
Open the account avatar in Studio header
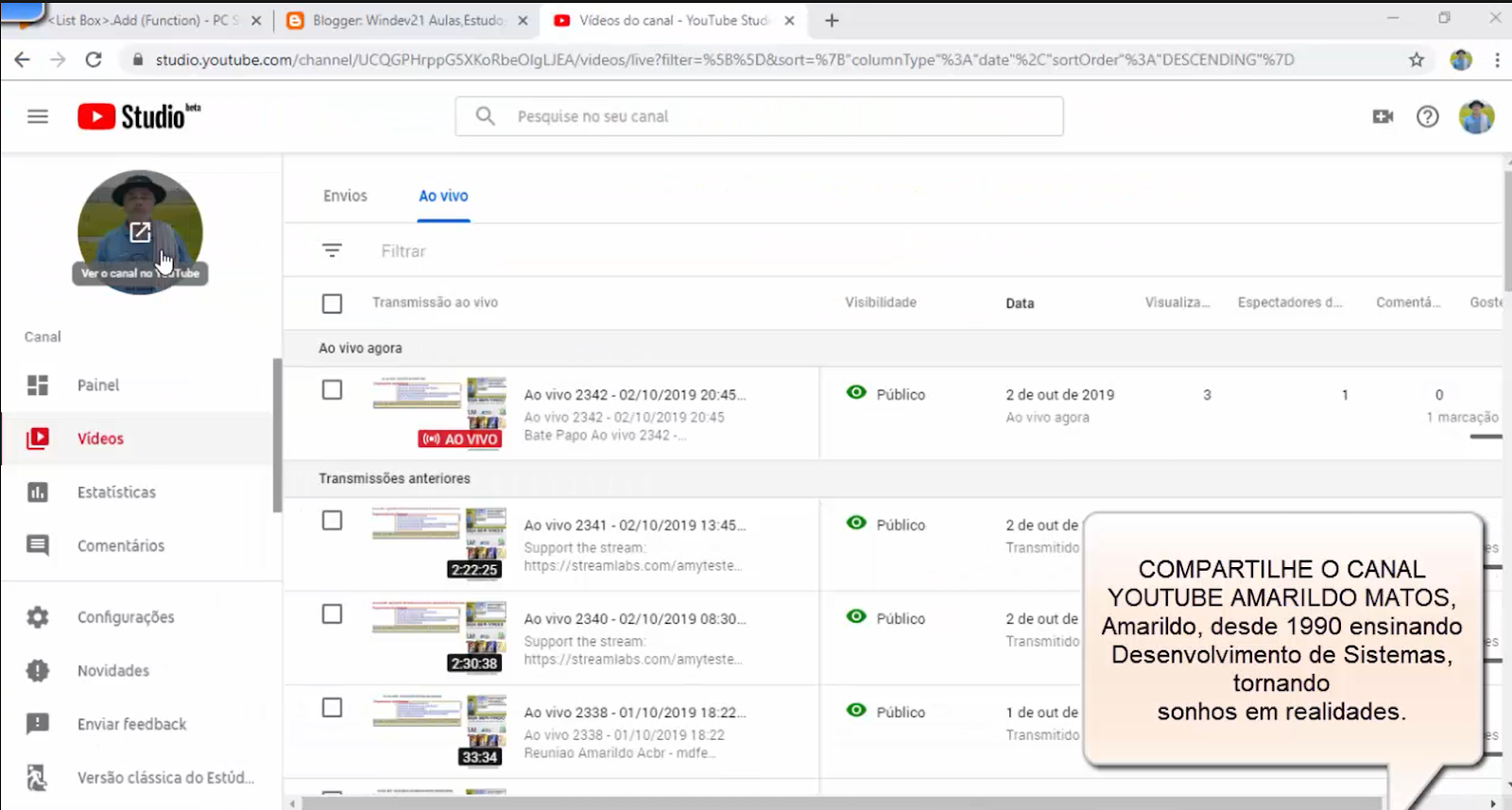point(1476,116)
